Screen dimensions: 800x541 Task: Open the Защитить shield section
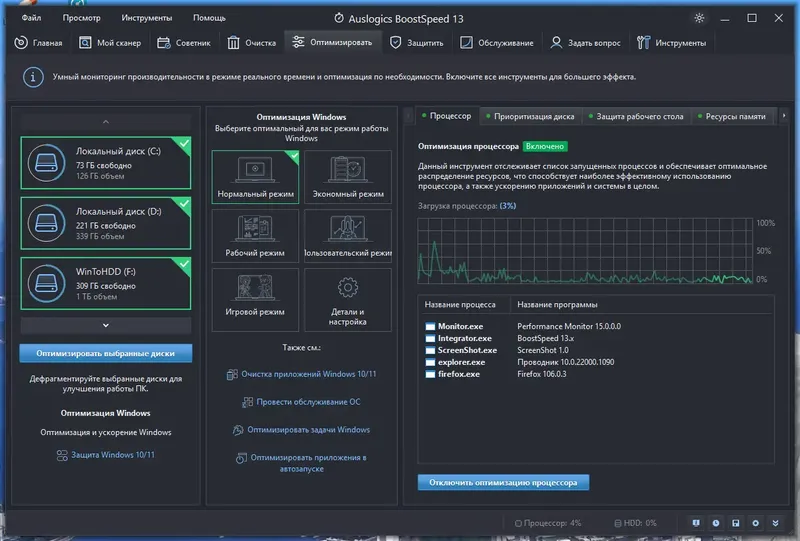(416, 43)
